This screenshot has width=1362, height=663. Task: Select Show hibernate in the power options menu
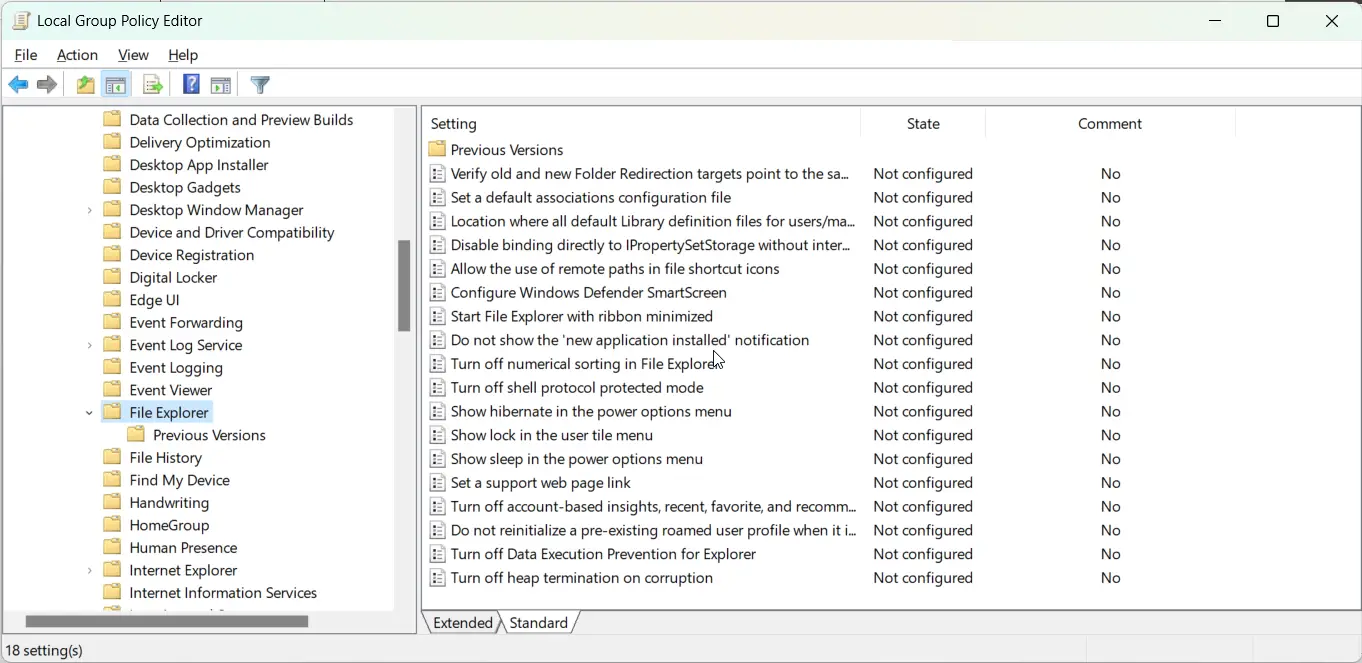tap(591, 412)
